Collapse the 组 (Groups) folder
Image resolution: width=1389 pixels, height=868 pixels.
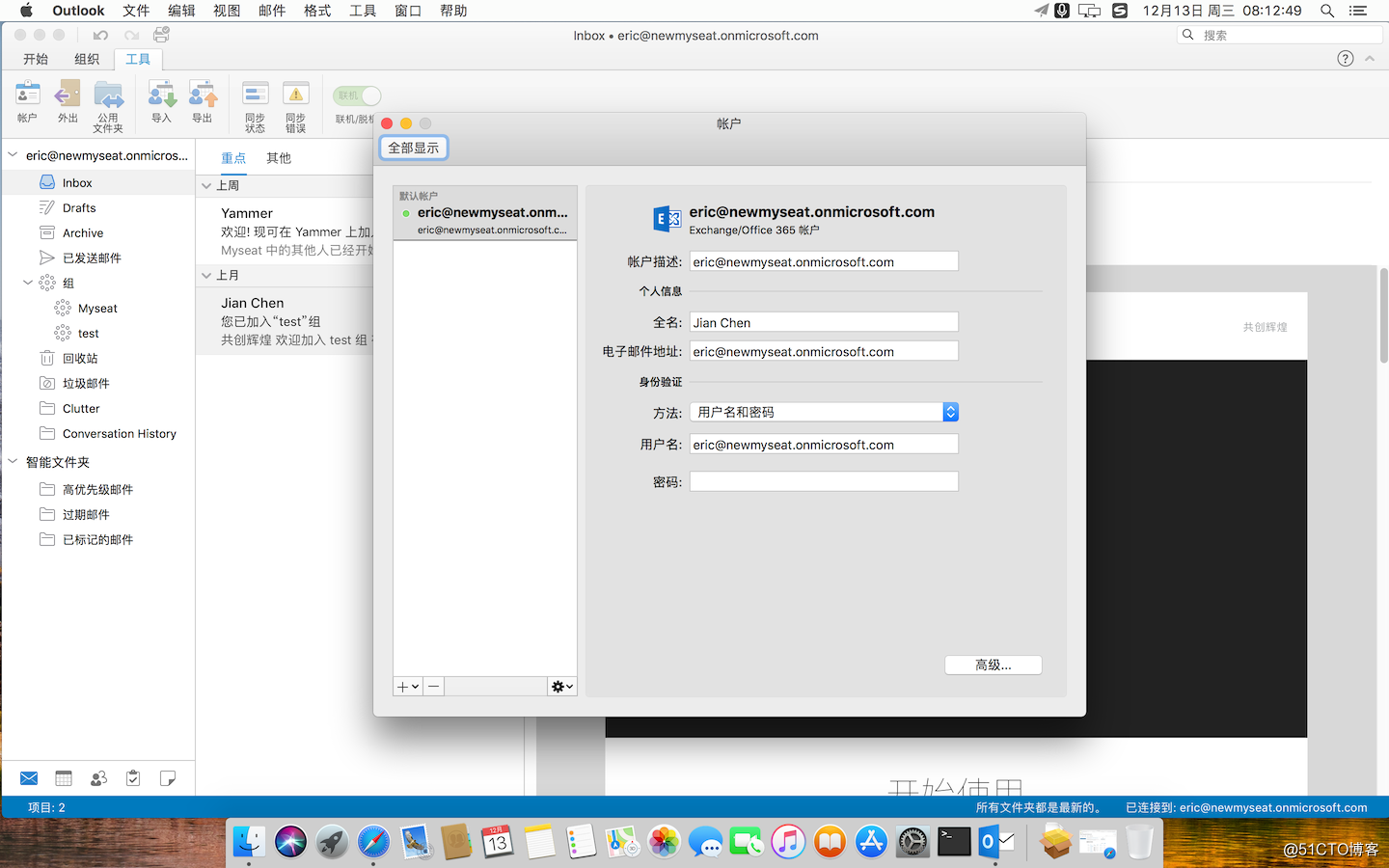(x=28, y=283)
